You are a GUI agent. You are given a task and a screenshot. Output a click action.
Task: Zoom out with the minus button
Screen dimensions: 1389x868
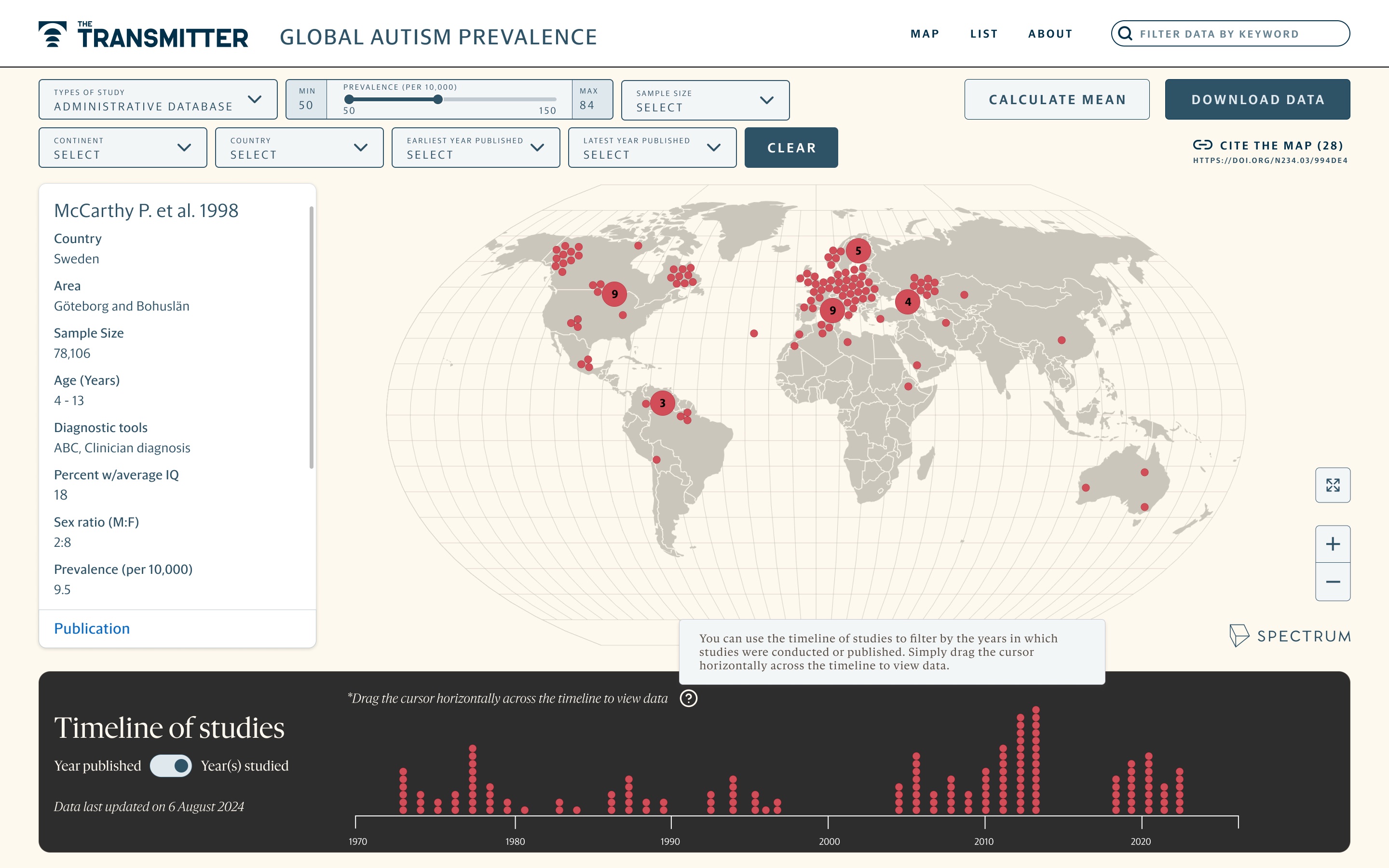pos(1333,582)
